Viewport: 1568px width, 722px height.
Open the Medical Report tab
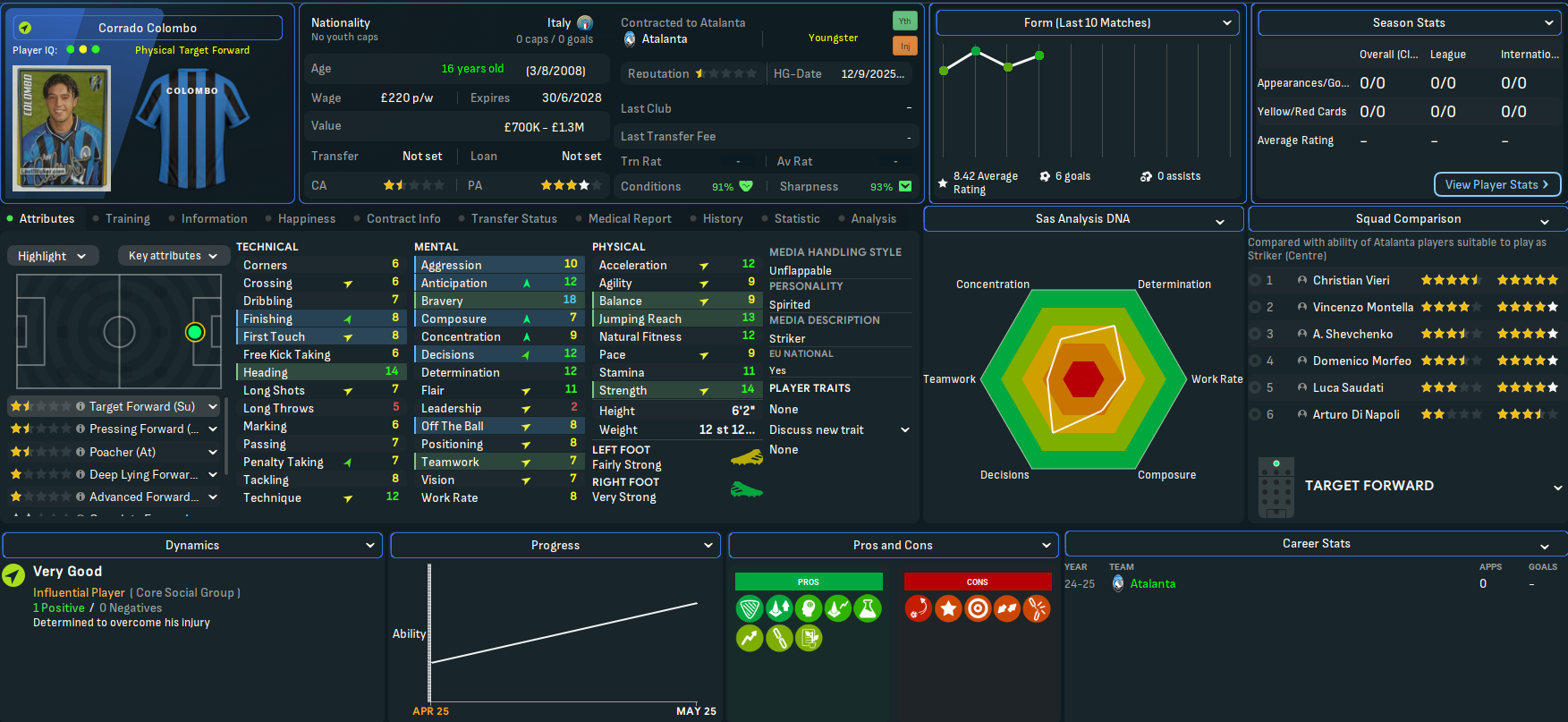click(x=629, y=218)
